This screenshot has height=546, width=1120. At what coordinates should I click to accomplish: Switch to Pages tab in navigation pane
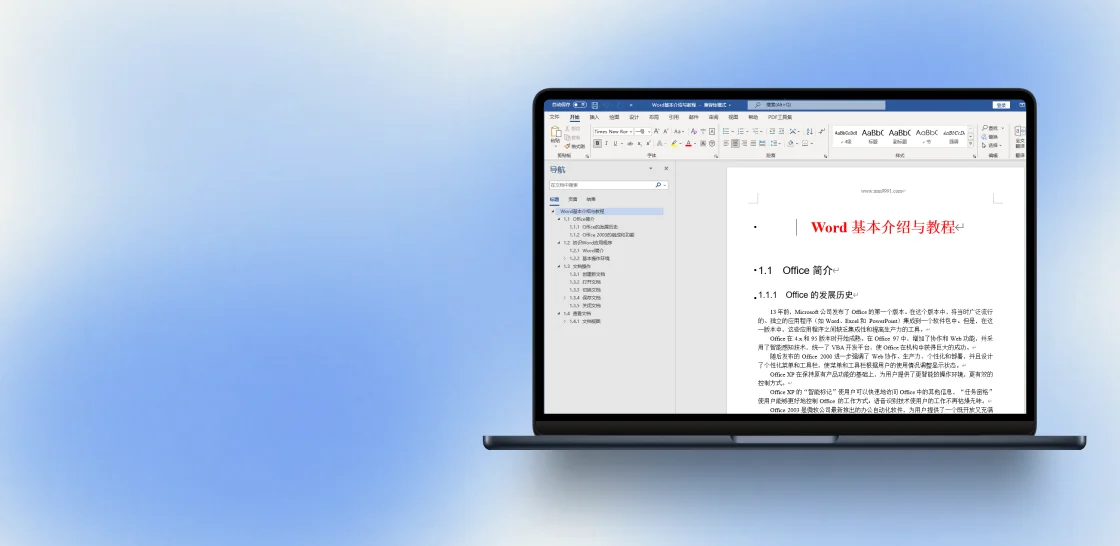click(573, 199)
